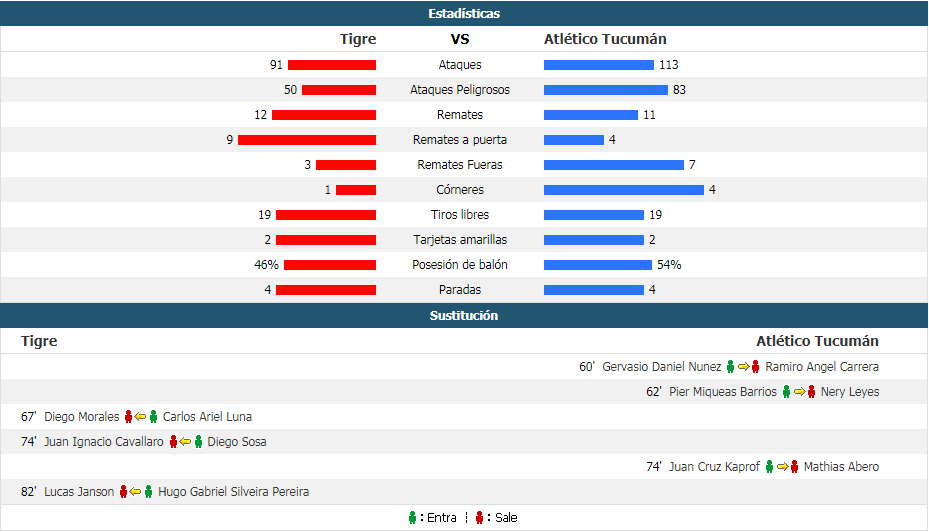Select the Estadísticas section header
The width and height of the screenshot is (929, 532).
pyautogui.click(x=464, y=13)
